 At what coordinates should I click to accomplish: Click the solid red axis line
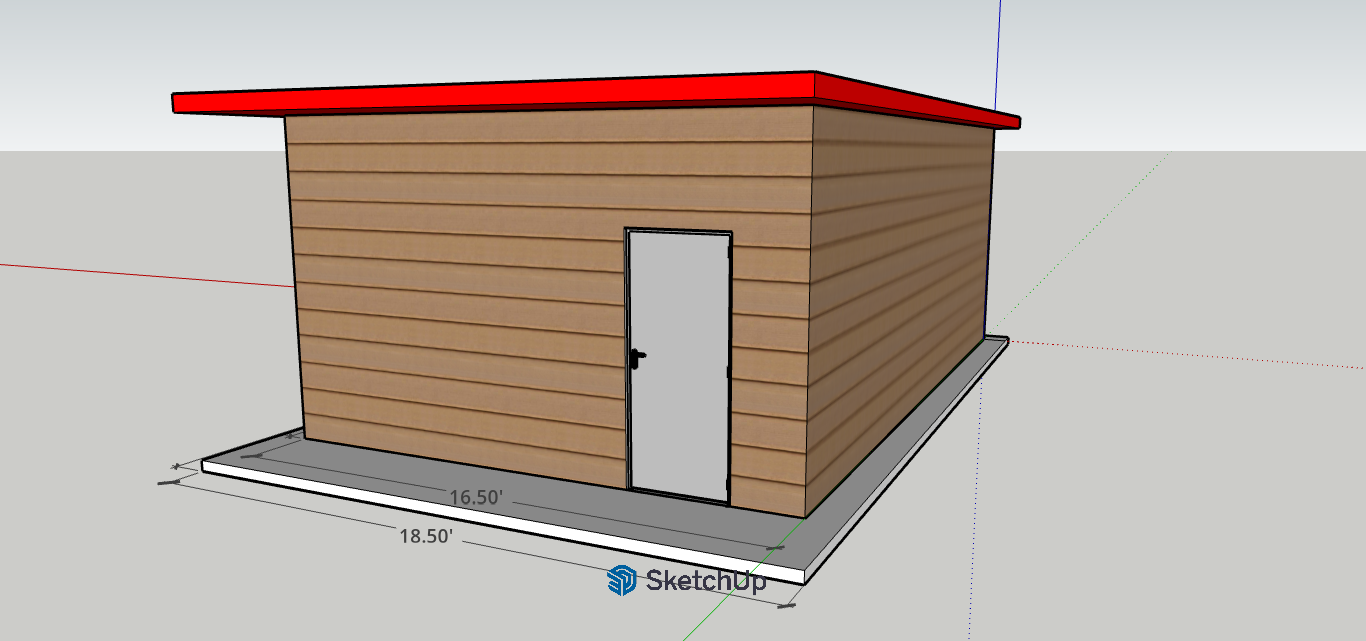click(x=150, y=275)
